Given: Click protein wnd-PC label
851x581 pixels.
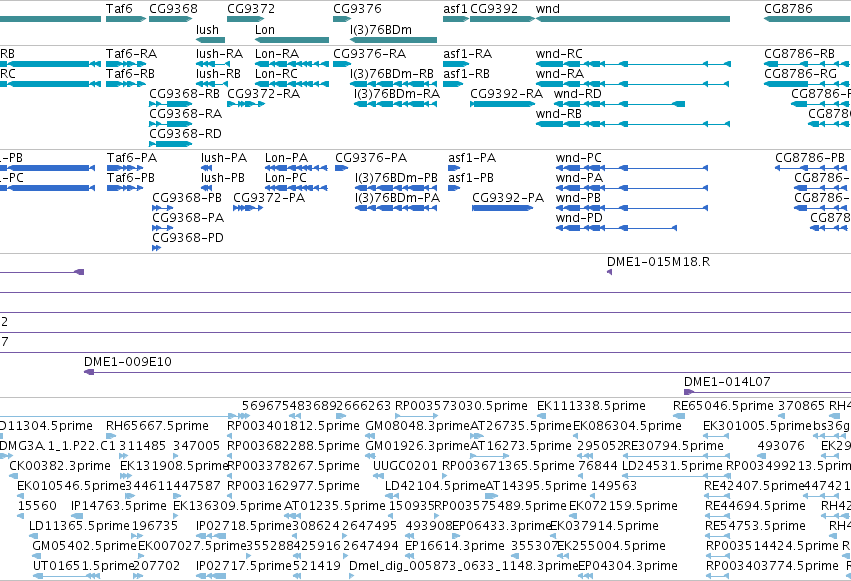Looking at the screenshot, I should coord(579,158).
